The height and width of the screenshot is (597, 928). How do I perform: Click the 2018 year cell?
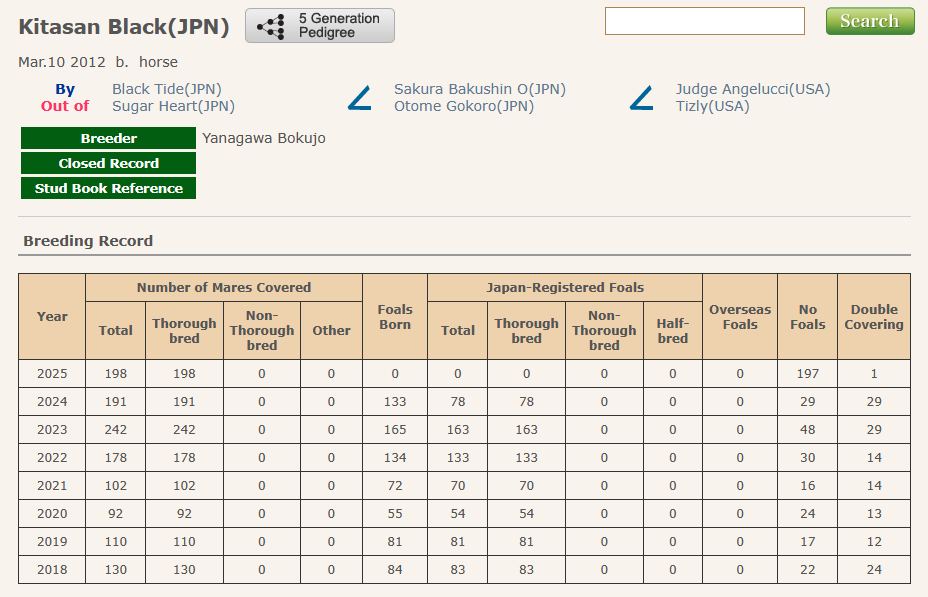click(52, 570)
